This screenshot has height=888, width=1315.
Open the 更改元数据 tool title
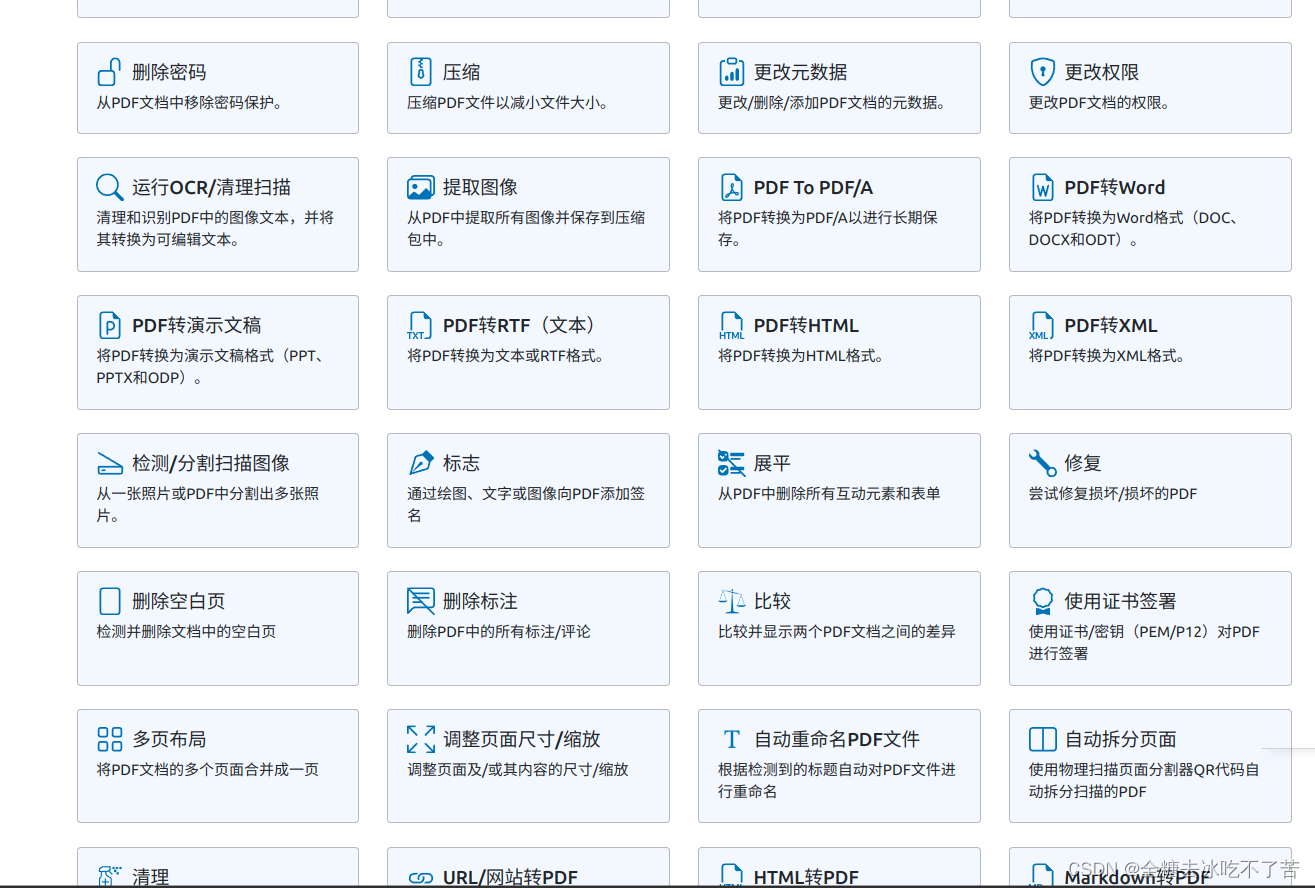800,72
